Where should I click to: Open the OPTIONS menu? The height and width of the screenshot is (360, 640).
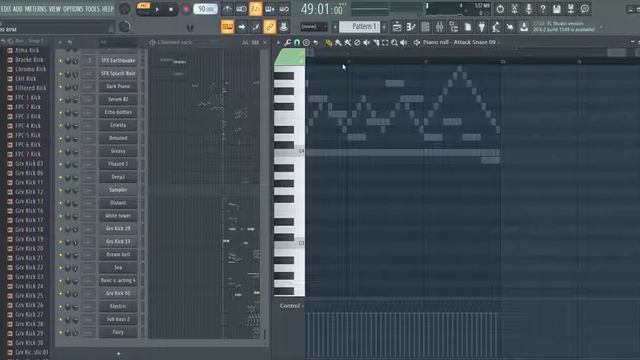click(73, 9)
